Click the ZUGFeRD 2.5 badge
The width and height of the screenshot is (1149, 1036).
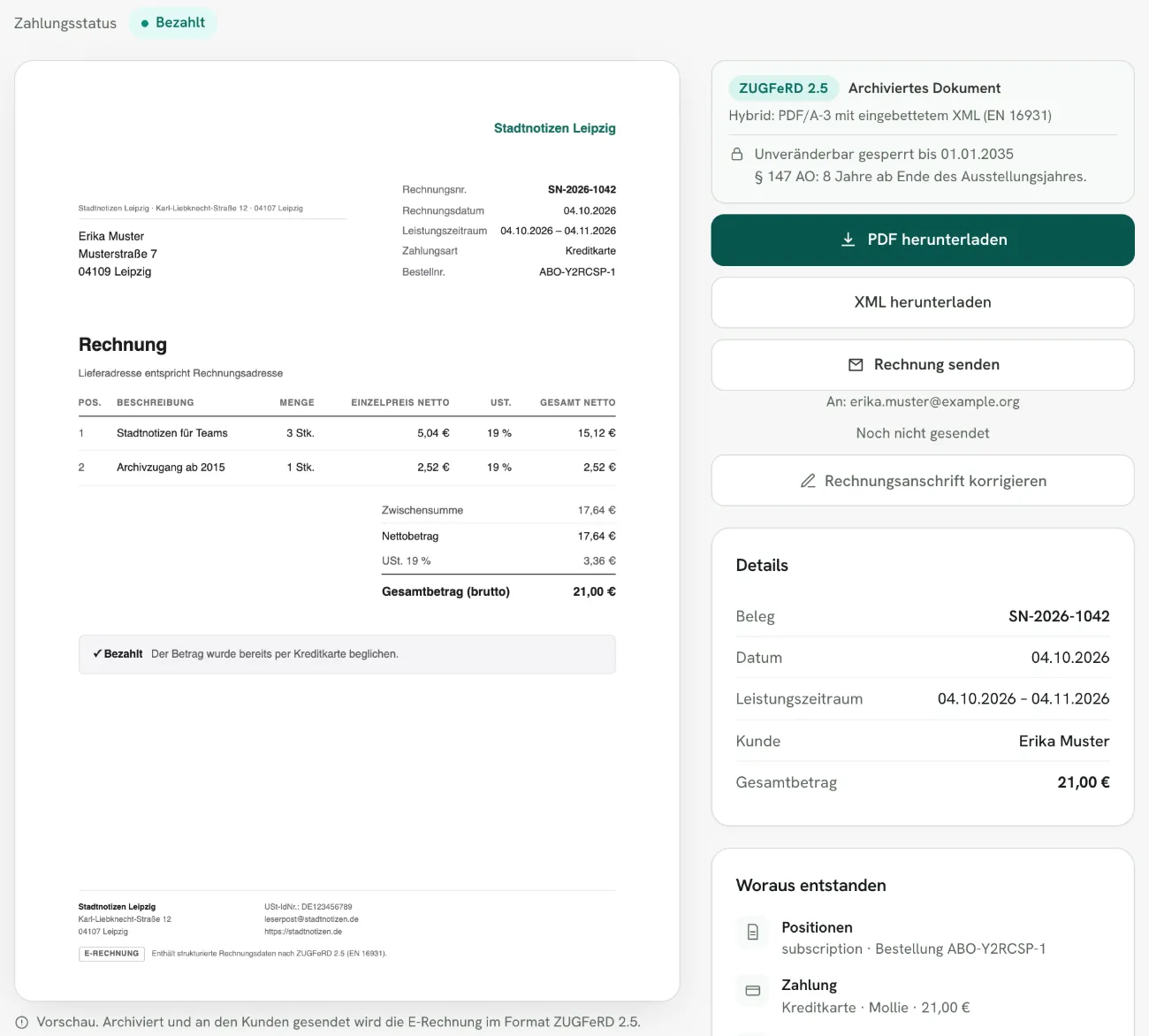coord(783,88)
